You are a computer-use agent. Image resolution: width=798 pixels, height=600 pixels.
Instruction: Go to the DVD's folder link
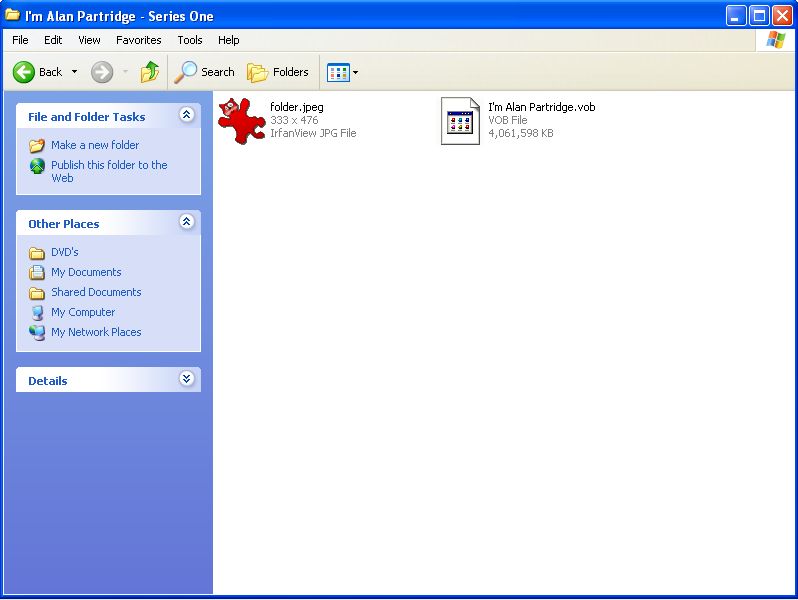(x=65, y=252)
